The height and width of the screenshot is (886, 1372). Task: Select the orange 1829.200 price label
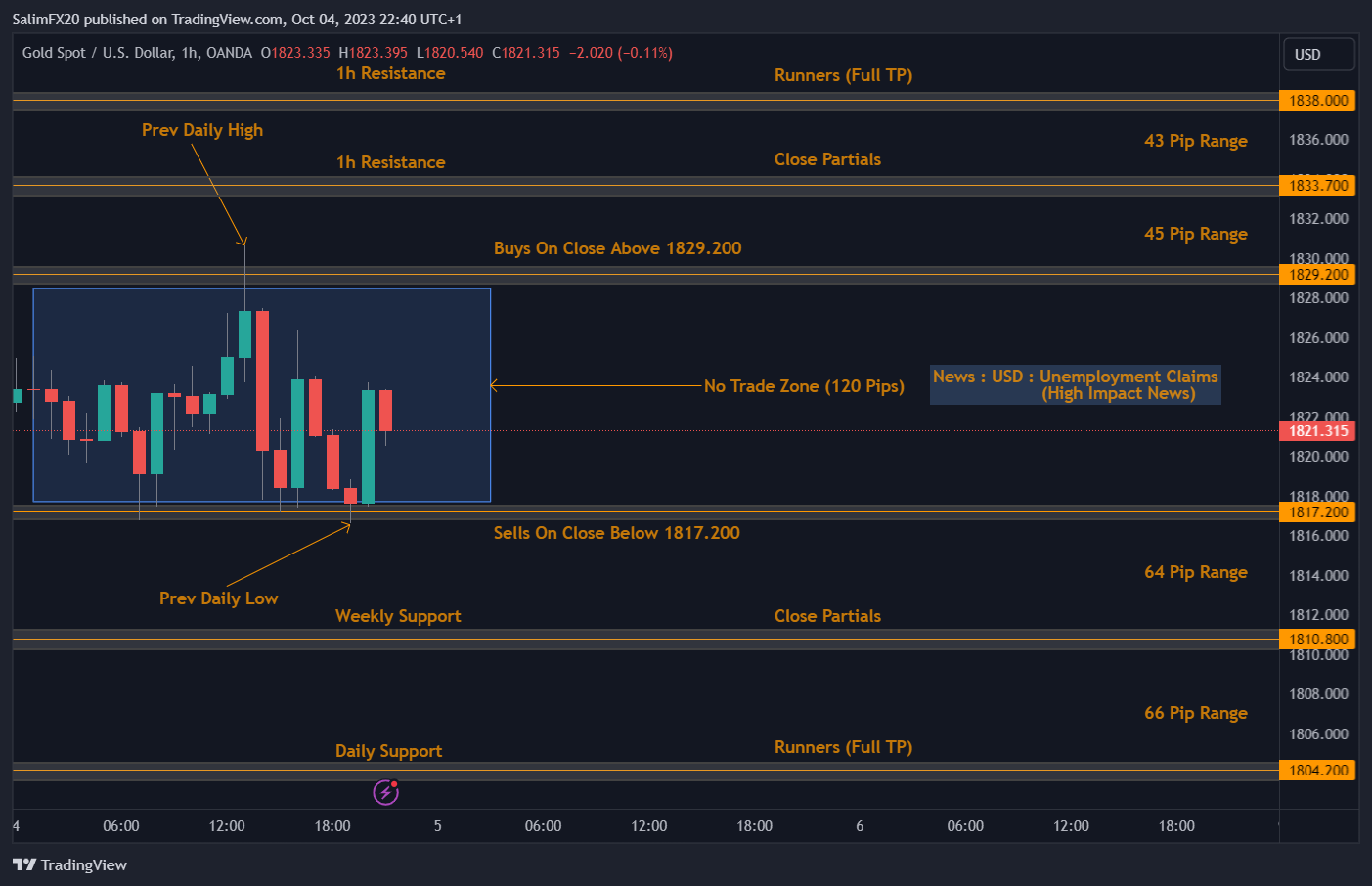[1317, 275]
